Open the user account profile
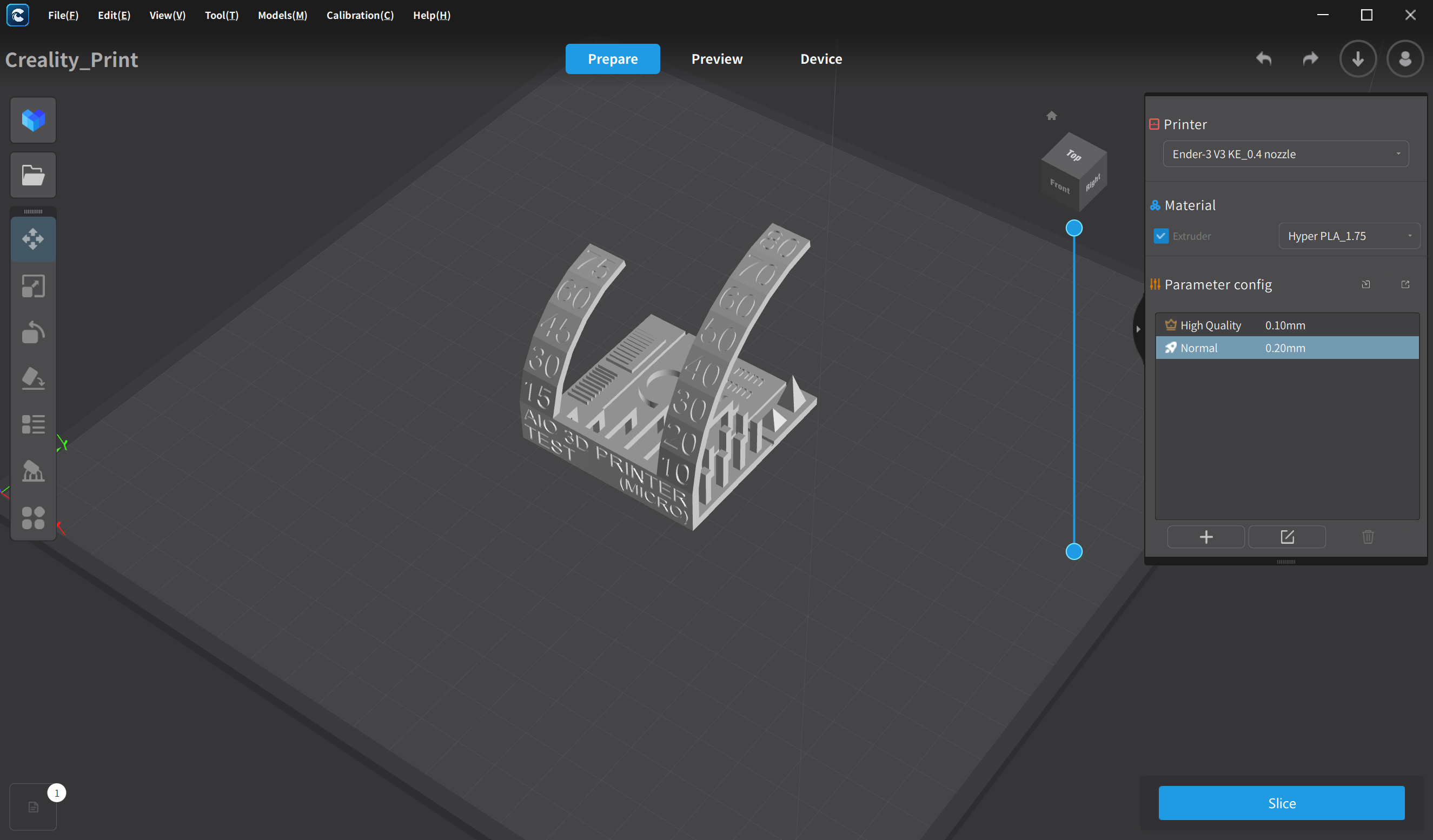The height and width of the screenshot is (840, 1433). pos(1405,58)
